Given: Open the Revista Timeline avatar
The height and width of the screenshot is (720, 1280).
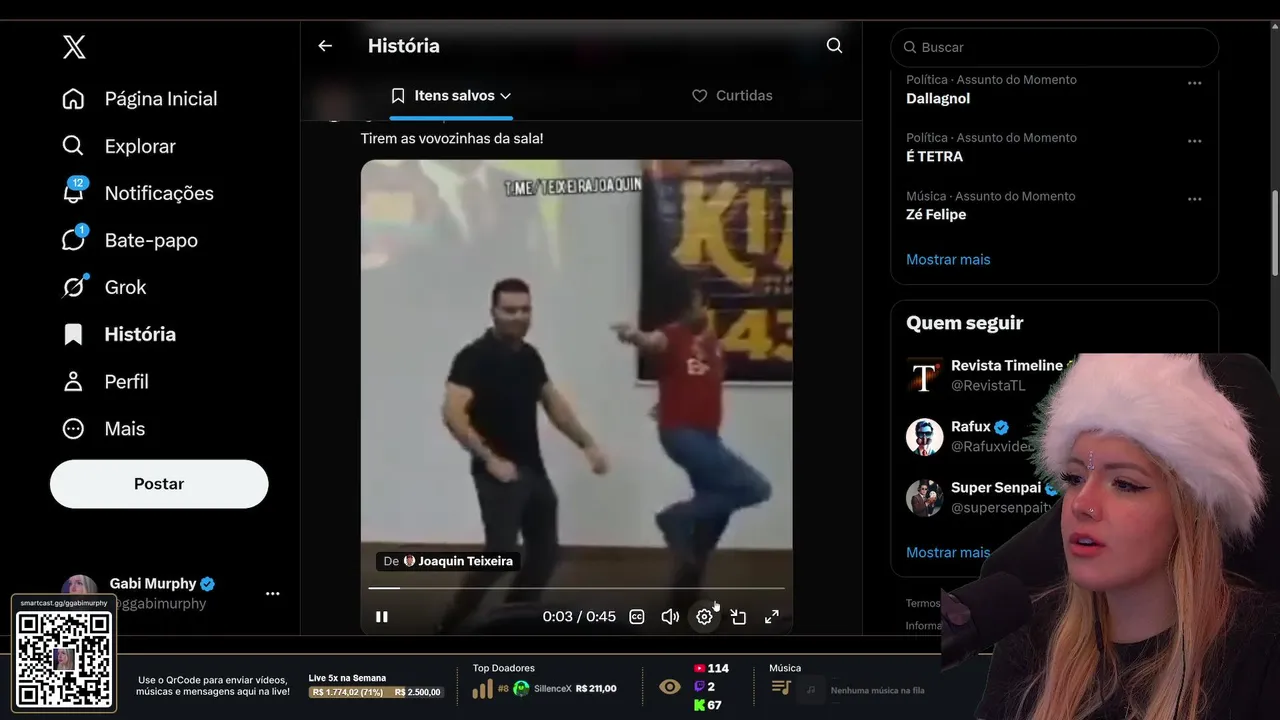Looking at the screenshot, I should tap(925, 376).
